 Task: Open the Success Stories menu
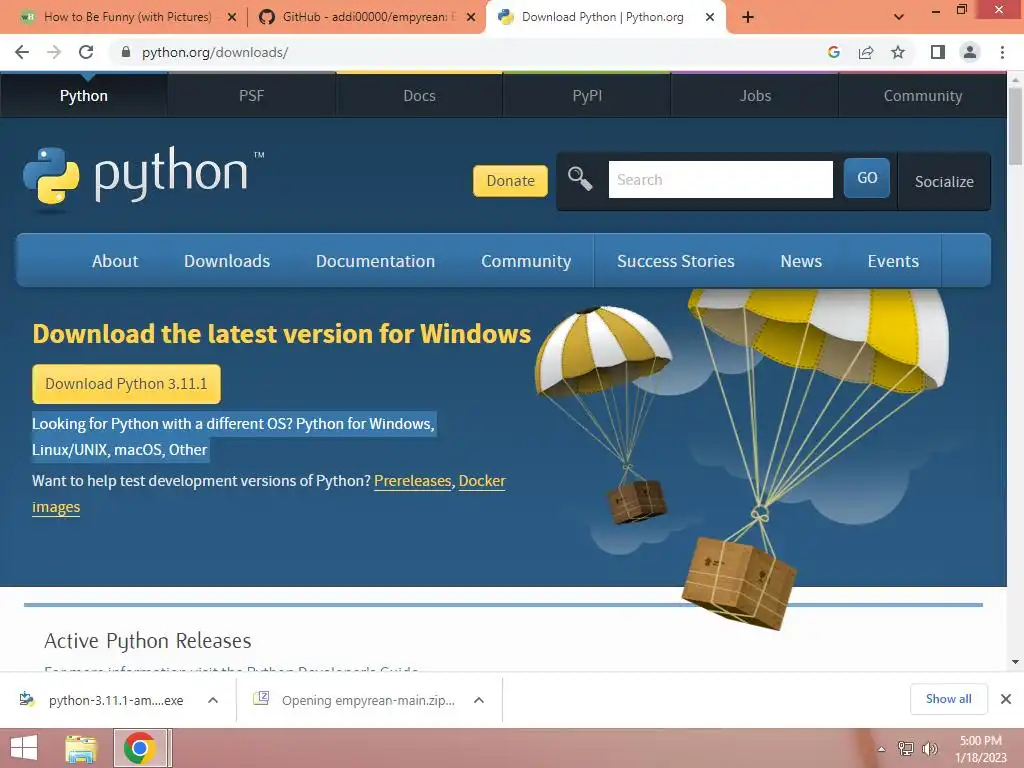tap(675, 261)
